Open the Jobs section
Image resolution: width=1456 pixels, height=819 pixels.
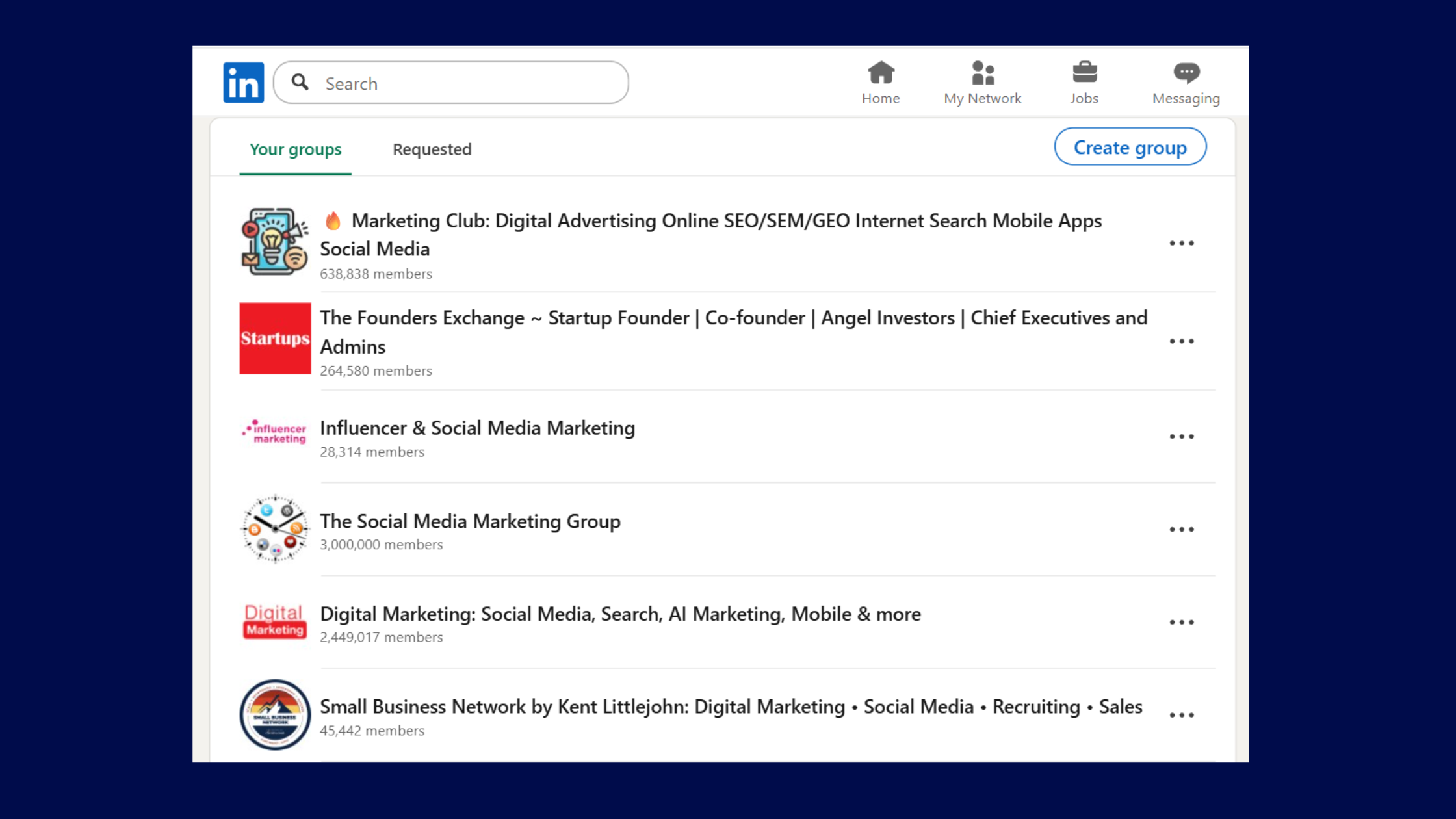[1084, 83]
